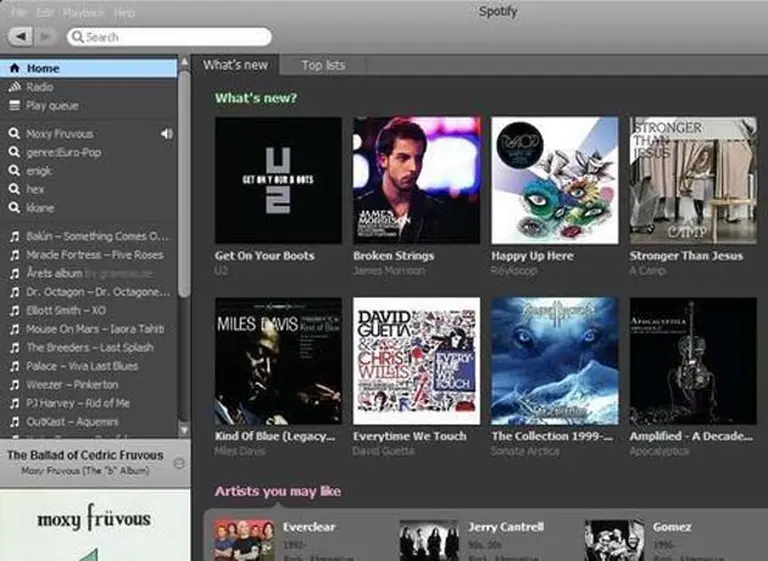Click the music note icon beside Weezer – Pinkerton
The image size is (768, 561).
coord(15,385)
